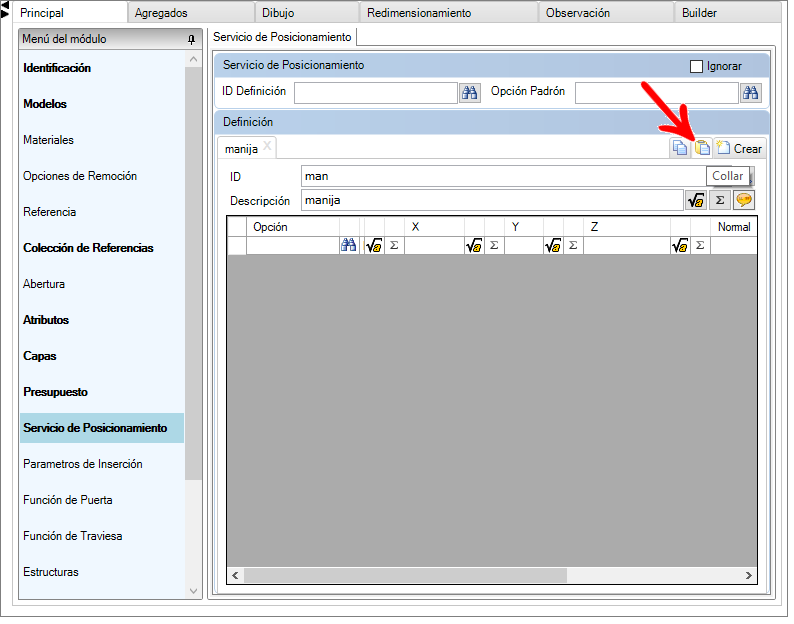This screenshot has height=624, width=794.
Task: Open Modelos in module menu
Action: point(45,104)
